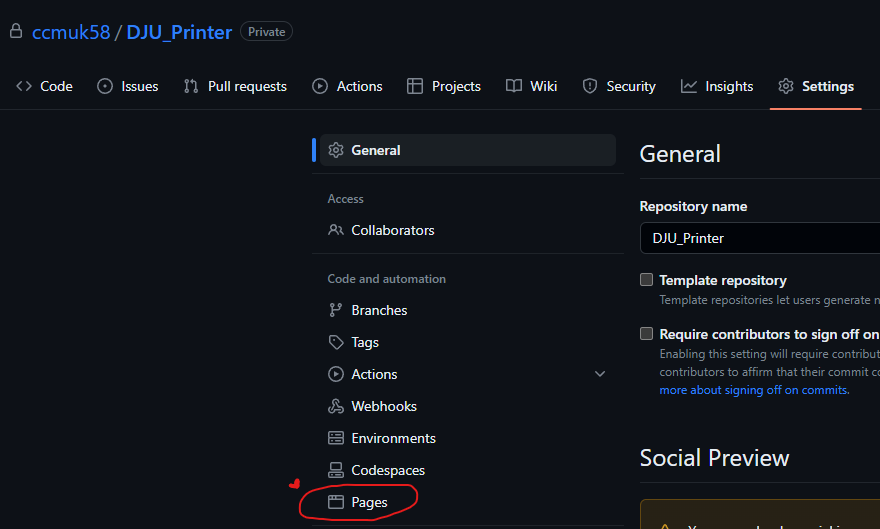Click the Issues circle-dot icon
This screenshot has width=880, height=529.
pos(105,86)
